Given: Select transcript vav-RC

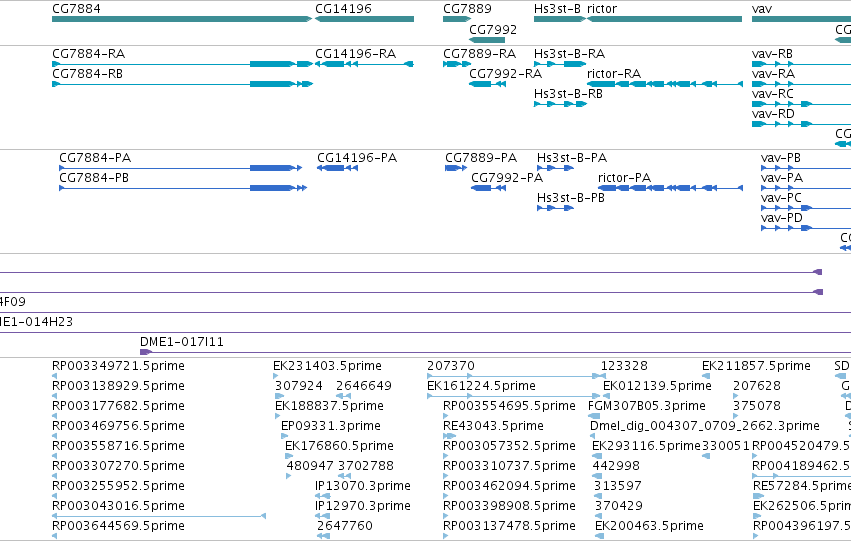Looking at the screenshot, I should click(x=801, y=104).
